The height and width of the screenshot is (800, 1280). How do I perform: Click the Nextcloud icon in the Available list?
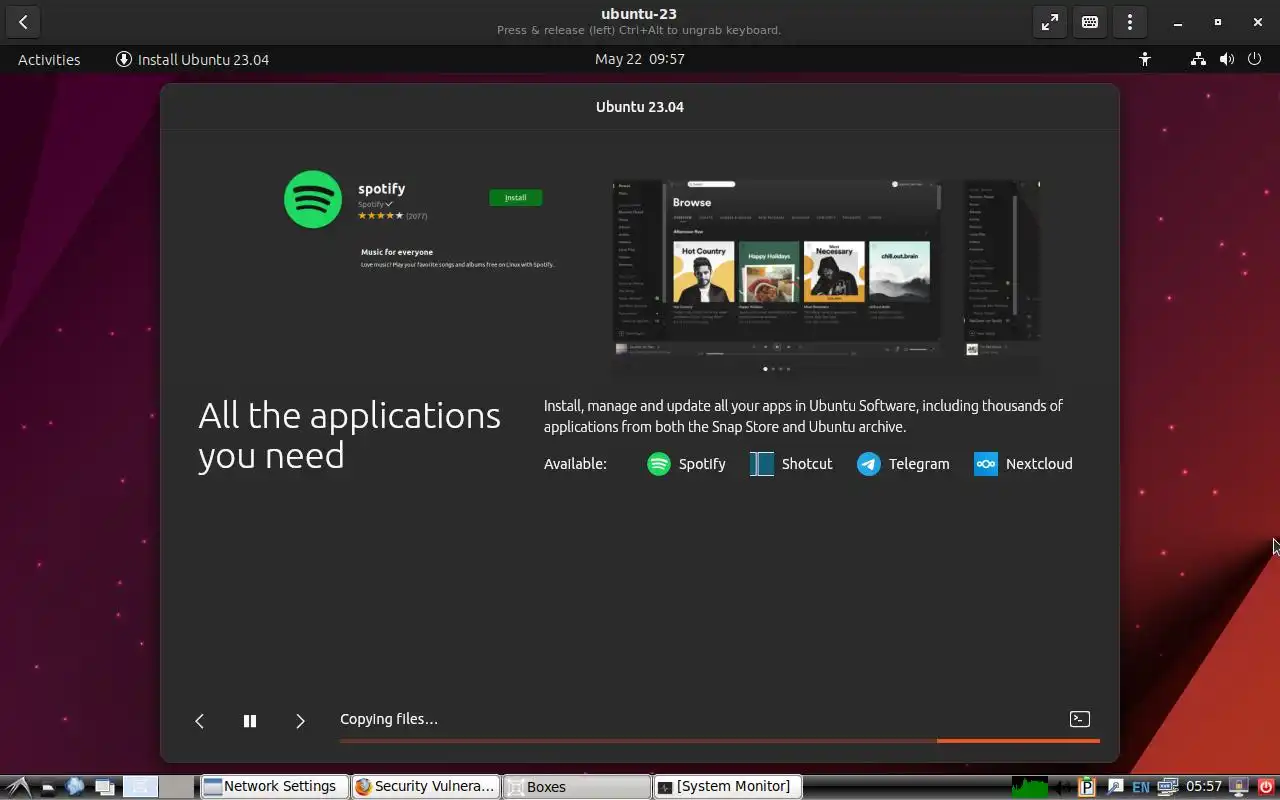(x=986, y=464)
